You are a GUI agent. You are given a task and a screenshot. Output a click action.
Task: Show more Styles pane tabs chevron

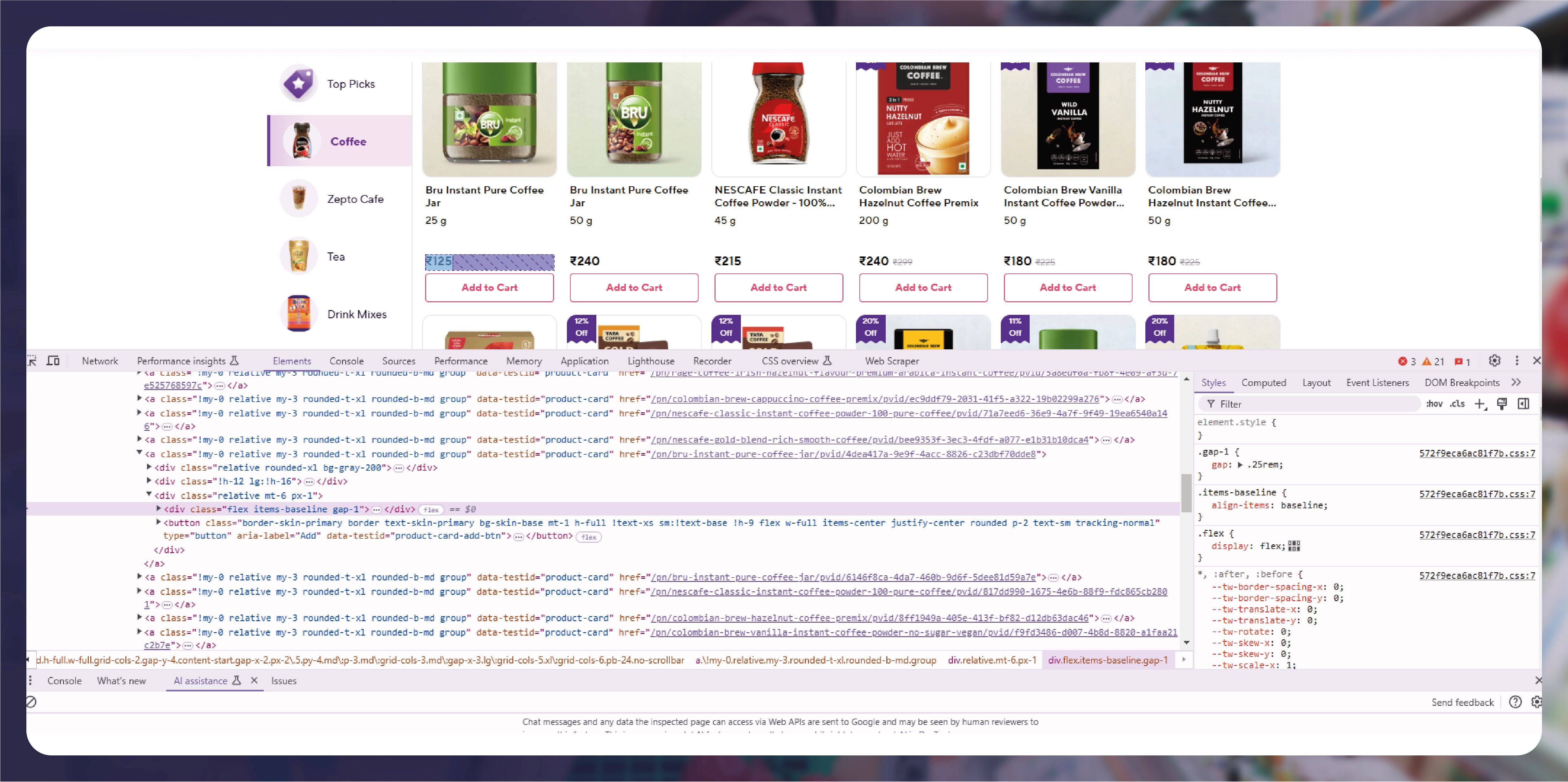1516,382
